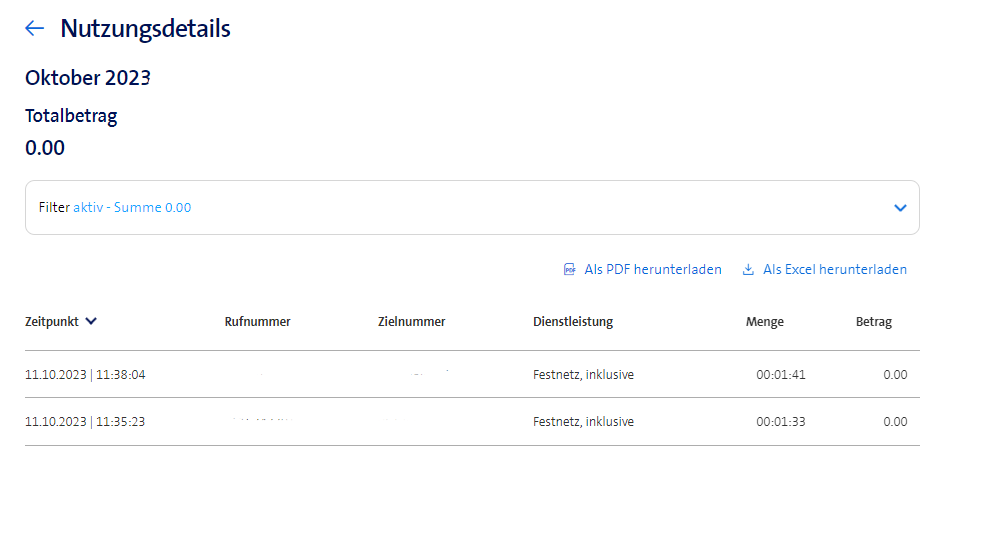Click the Betrag column header
Screen dimensions: 995x545
tap(873, 322)
